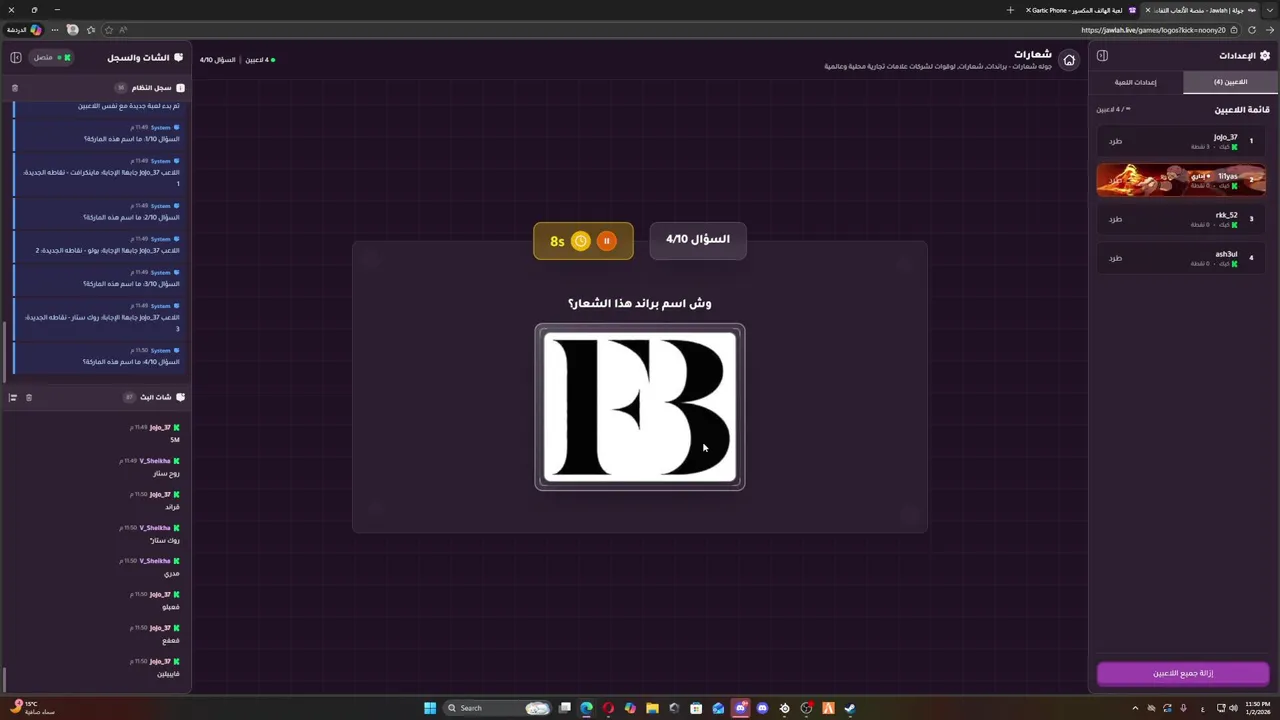Viewport: 1280px width, 720px height.
Task: Open the browser more options menu
Action: [x=55, y=30]
